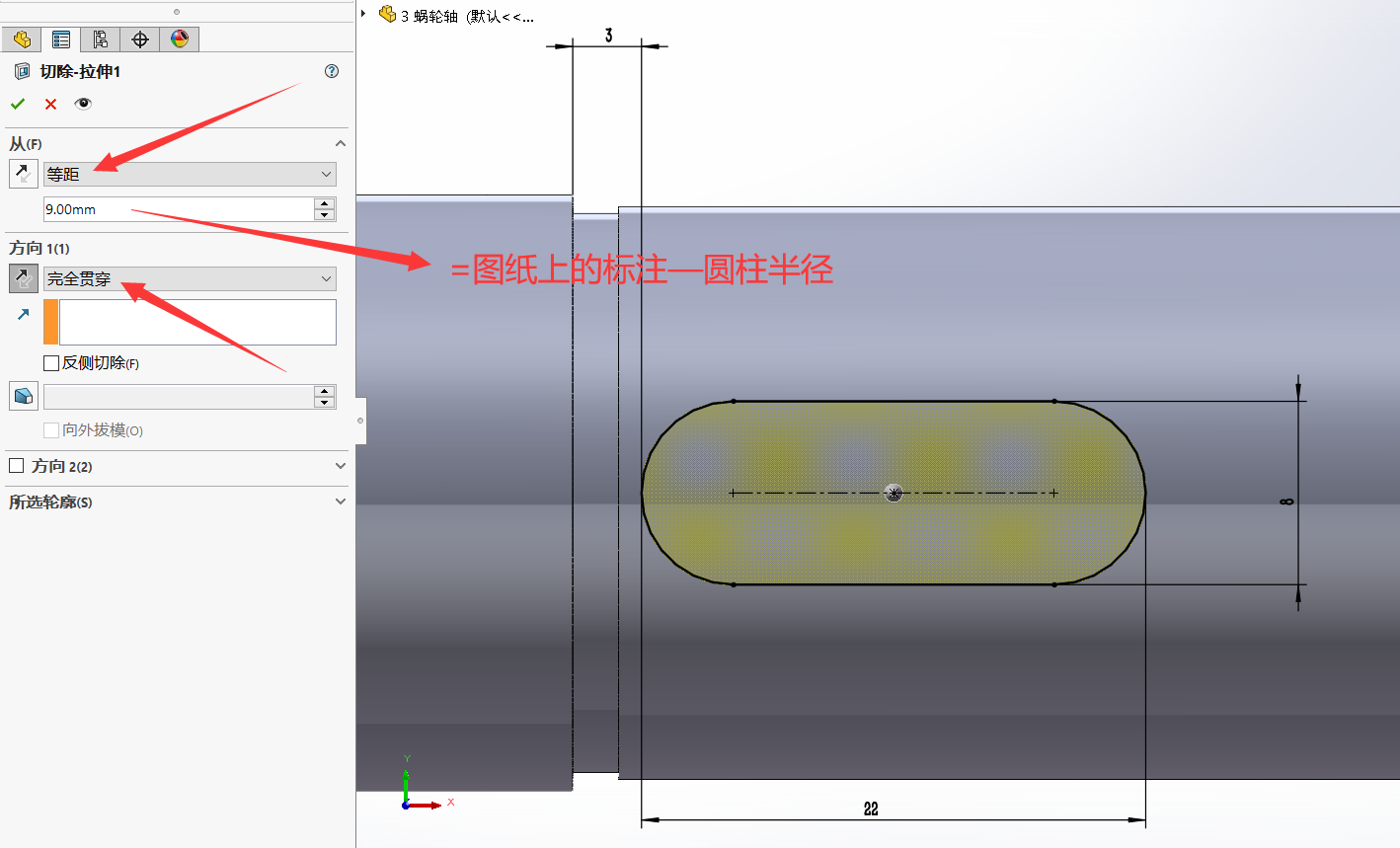Reverse the offset direction in the 从 section
Viewport: 1400px width, 848px height.
(23, 174)
